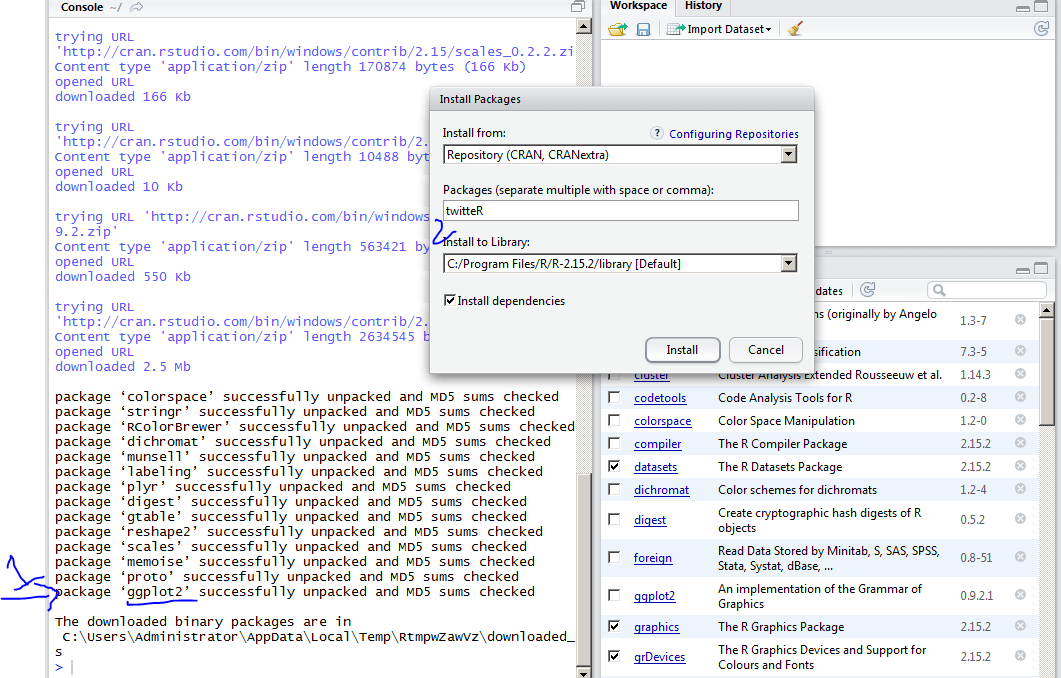Open the workspace load folder icon
The height and width of the screenshot is (678, 1061).
point(617,29)
